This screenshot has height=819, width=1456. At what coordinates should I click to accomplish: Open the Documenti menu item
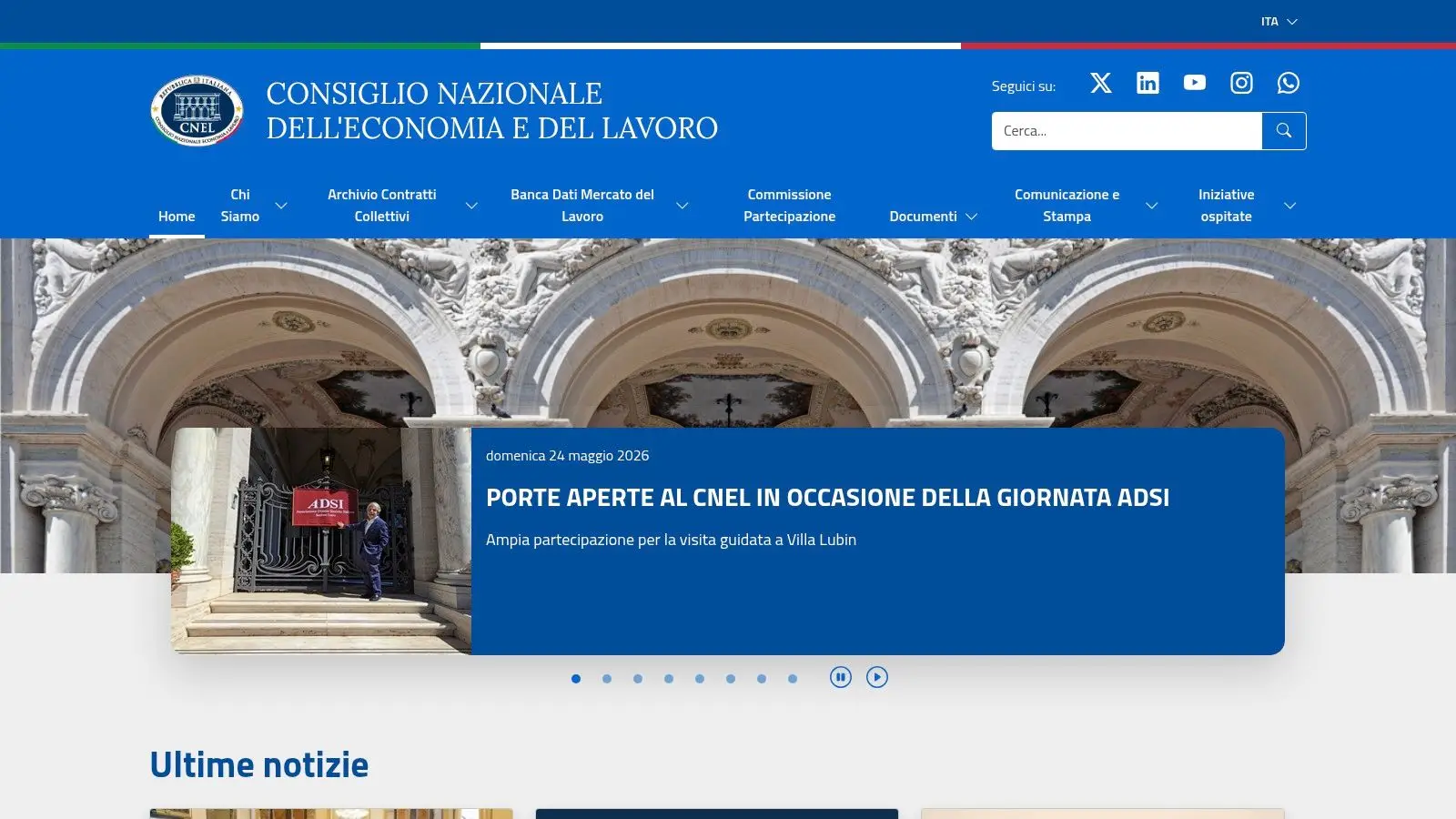(923, 217)
